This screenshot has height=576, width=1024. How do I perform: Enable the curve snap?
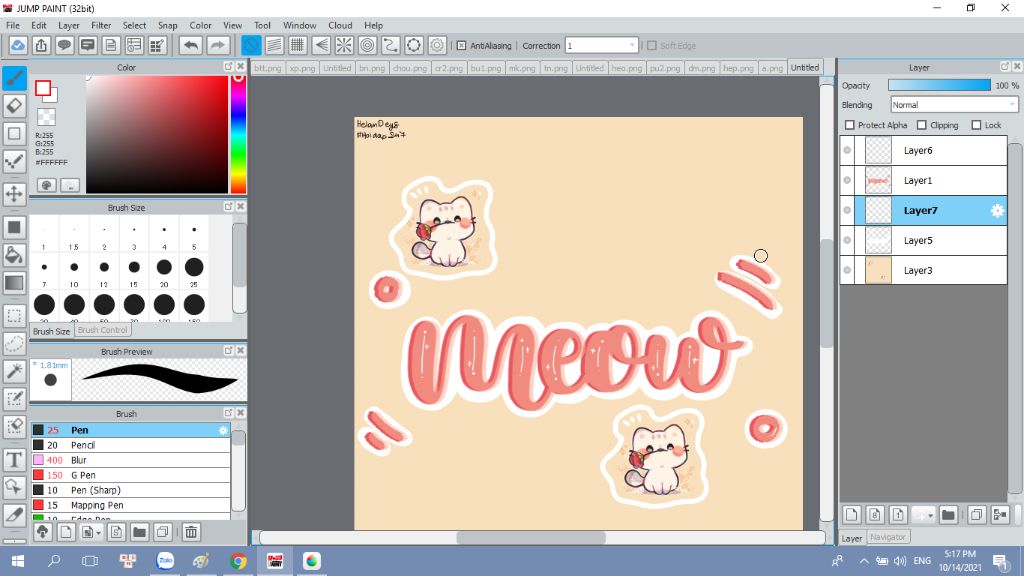point(391,46)
